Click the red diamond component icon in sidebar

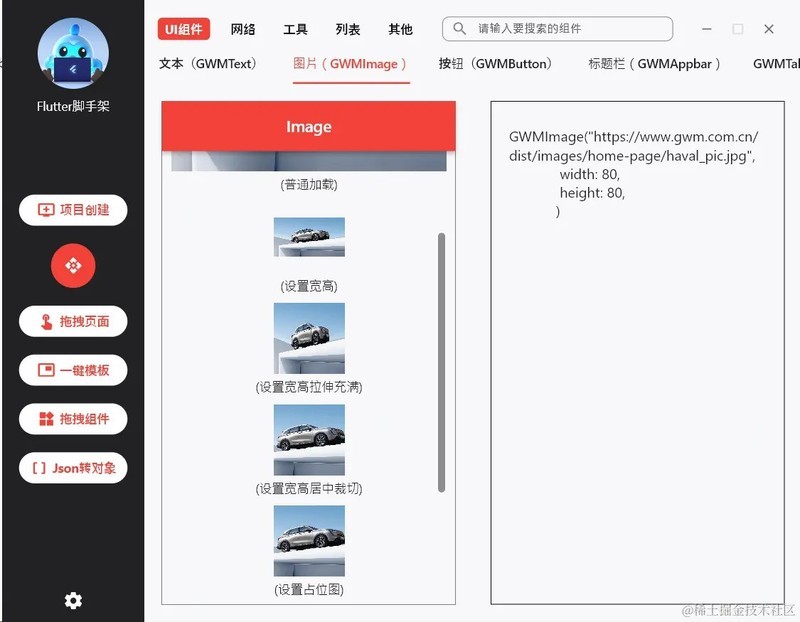(72, 267)
